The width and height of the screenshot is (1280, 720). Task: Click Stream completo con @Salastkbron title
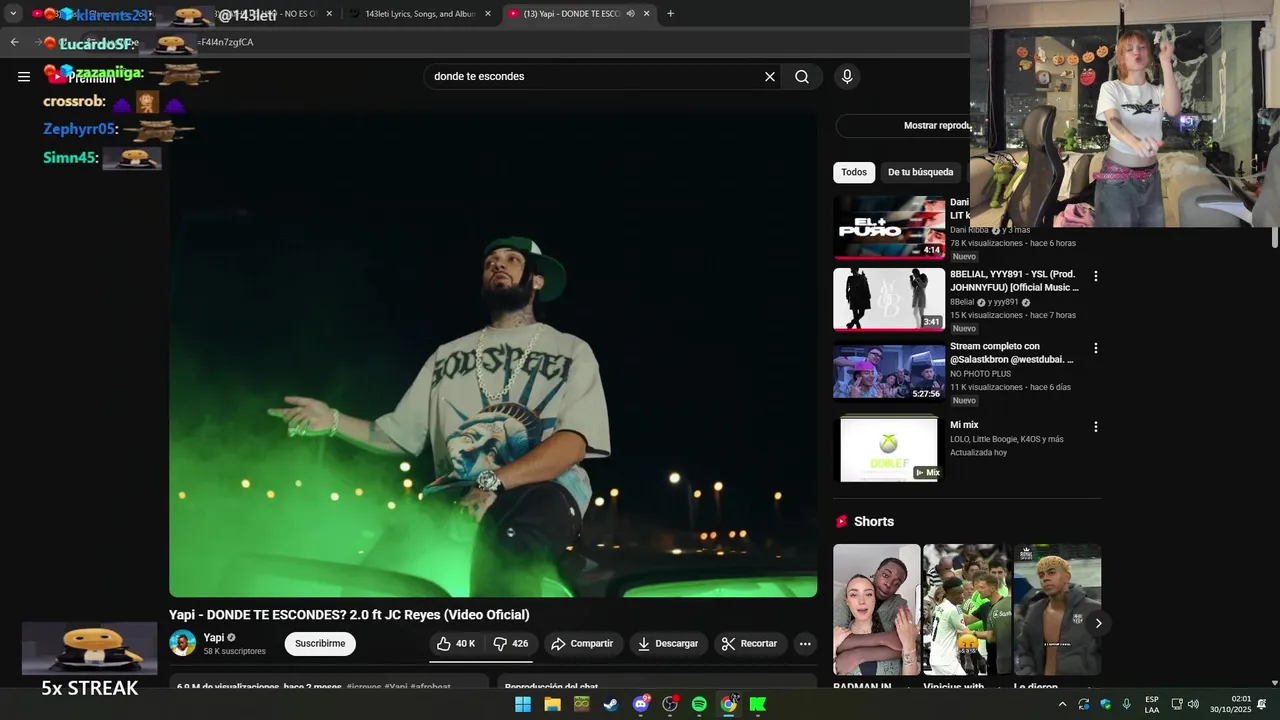(x=1012, y=353)
